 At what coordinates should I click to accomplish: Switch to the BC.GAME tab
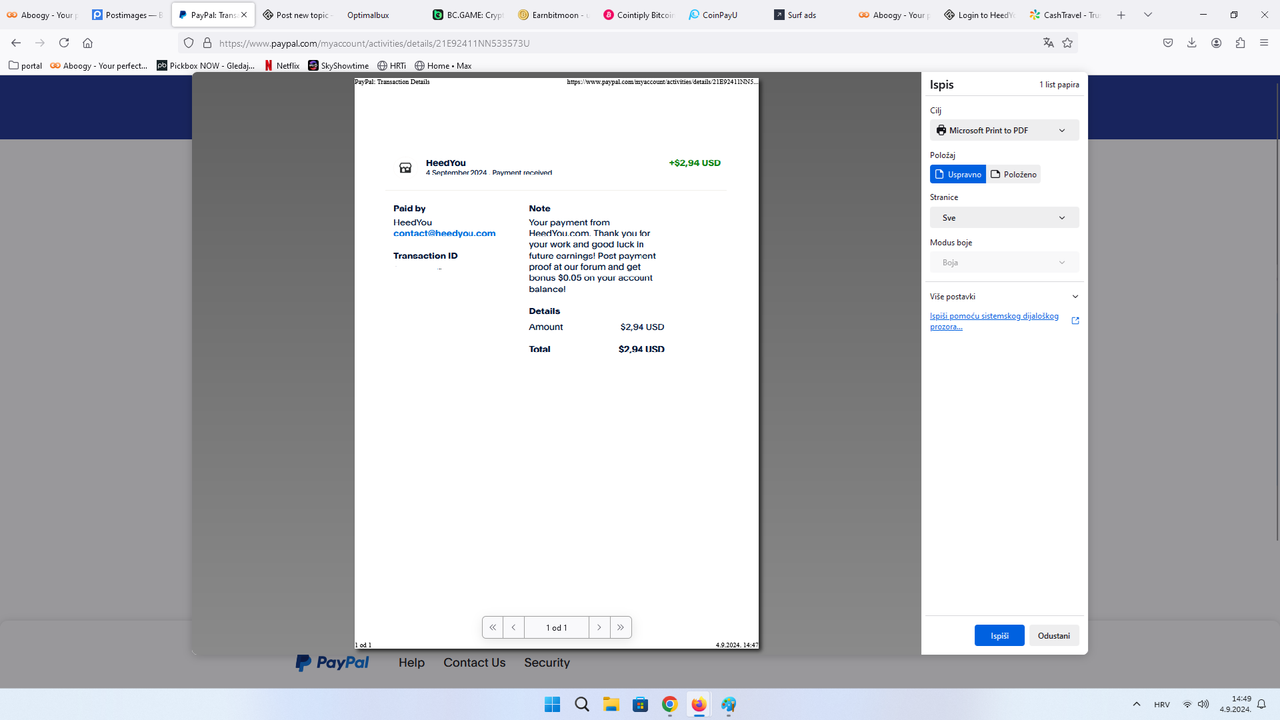(467, 15)
